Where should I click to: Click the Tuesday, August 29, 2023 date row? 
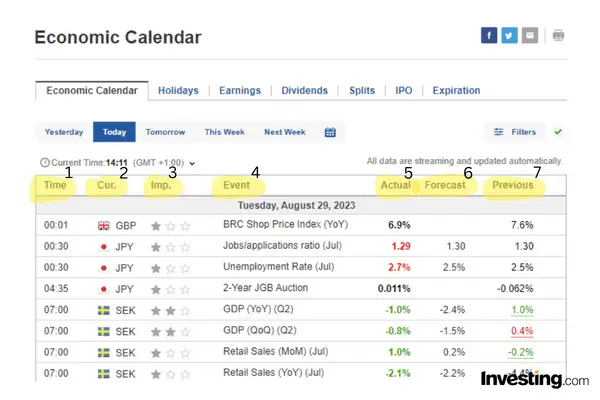point(301,206)
